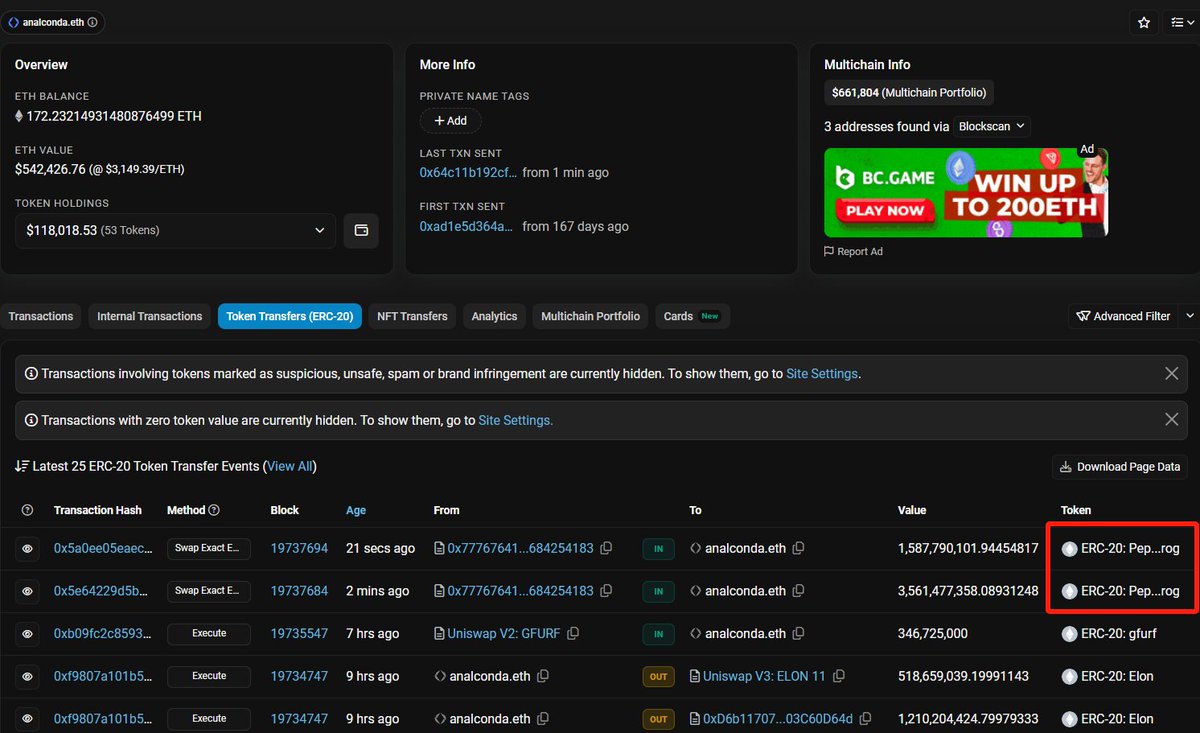Open the wallet icon beside token holdings
The image size is (1200, 733).
[x=361, y=230]
